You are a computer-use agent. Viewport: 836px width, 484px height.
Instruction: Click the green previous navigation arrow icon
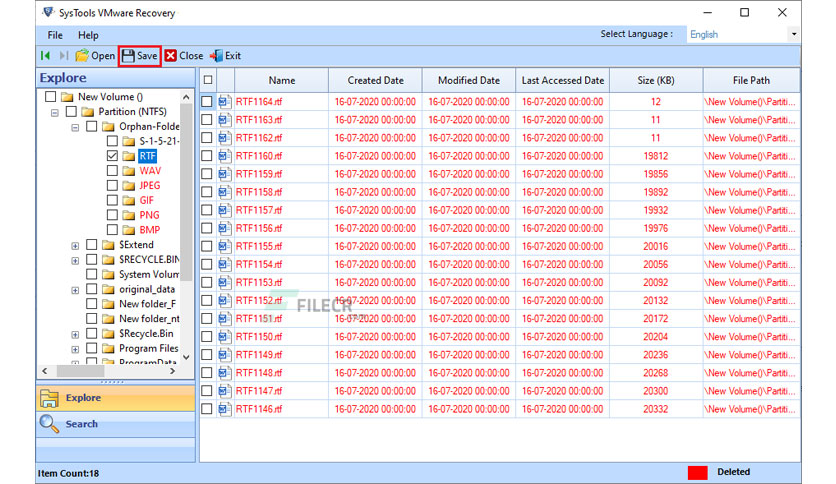pos(45,55)
